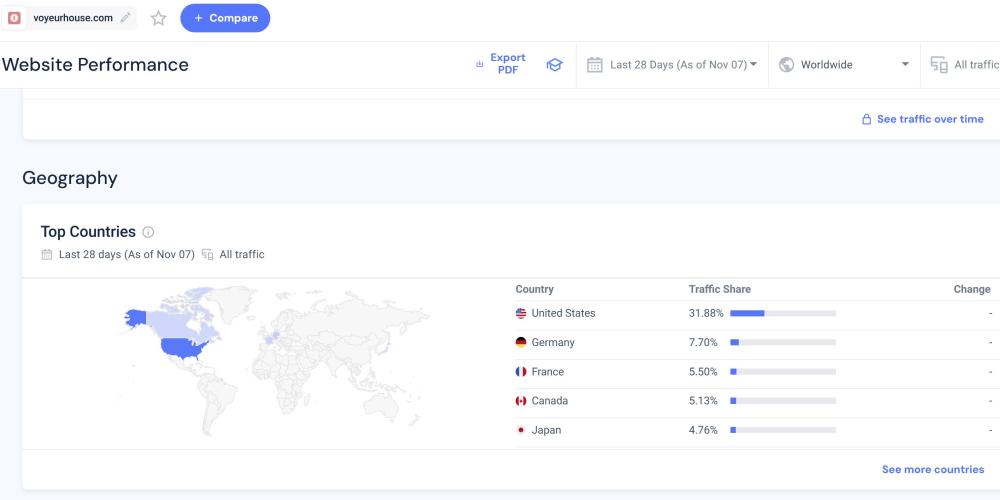
Task: Click the Traffic Share column header
Action: pyautogui.click(x=719, y=289)
